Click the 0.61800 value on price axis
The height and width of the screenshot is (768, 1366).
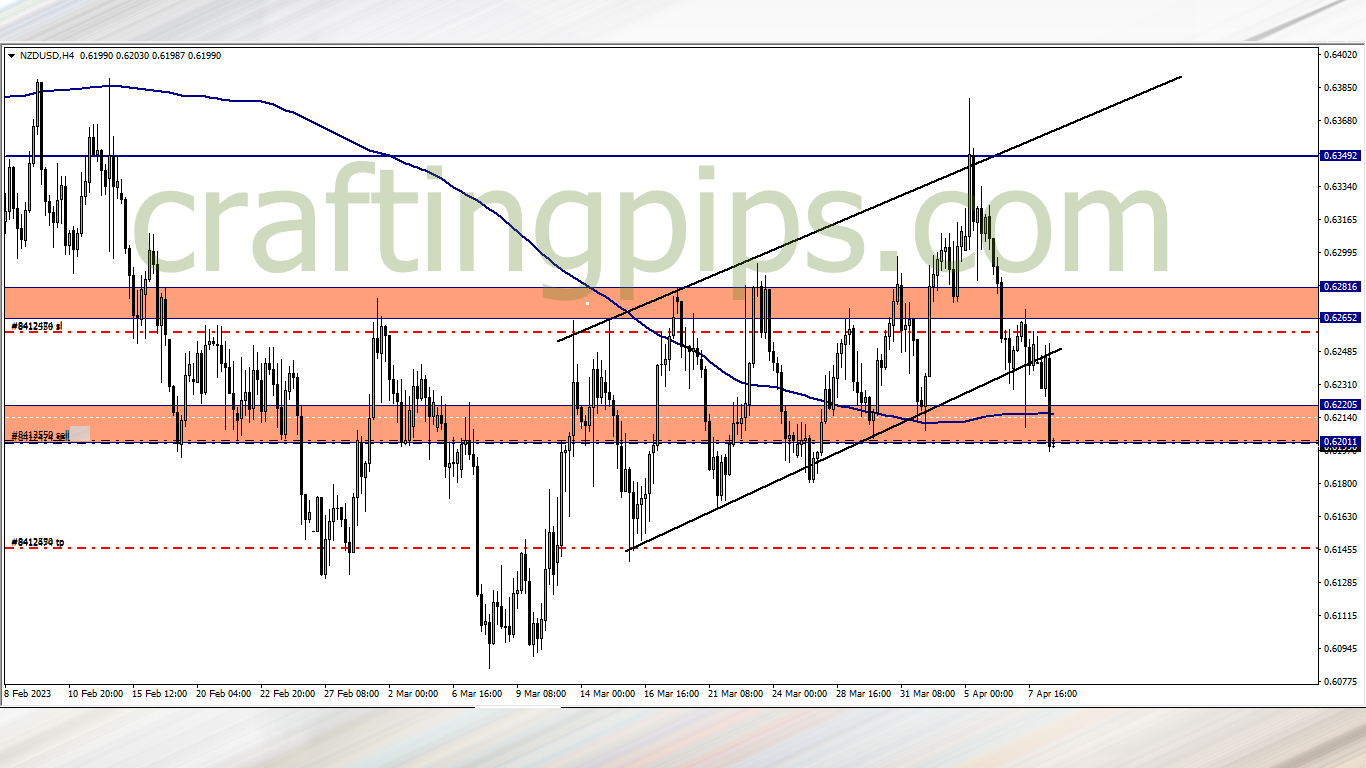(1340, 484)
